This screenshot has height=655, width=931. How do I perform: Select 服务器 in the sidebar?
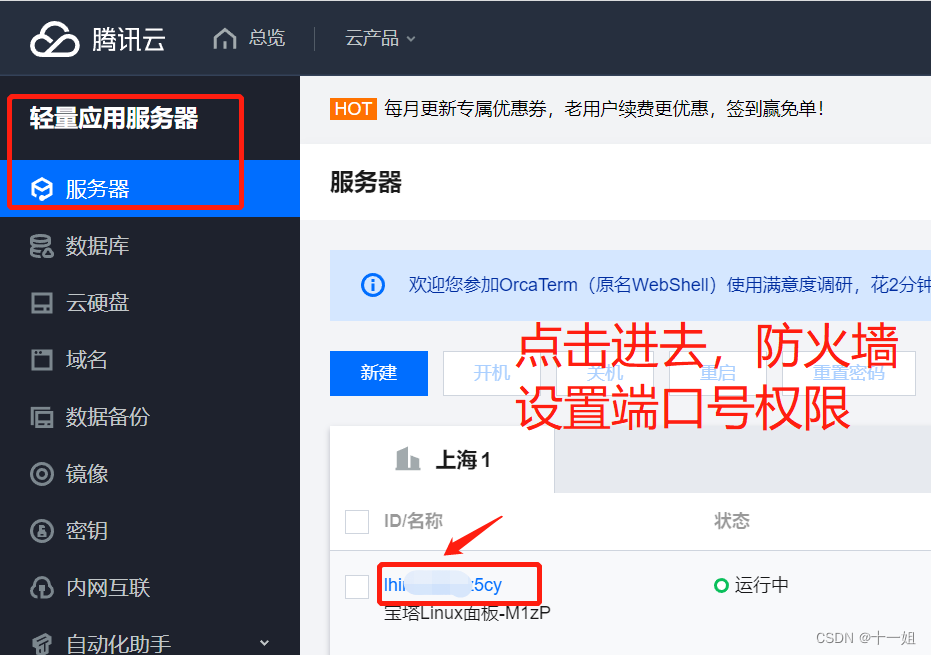pos(150,189)
